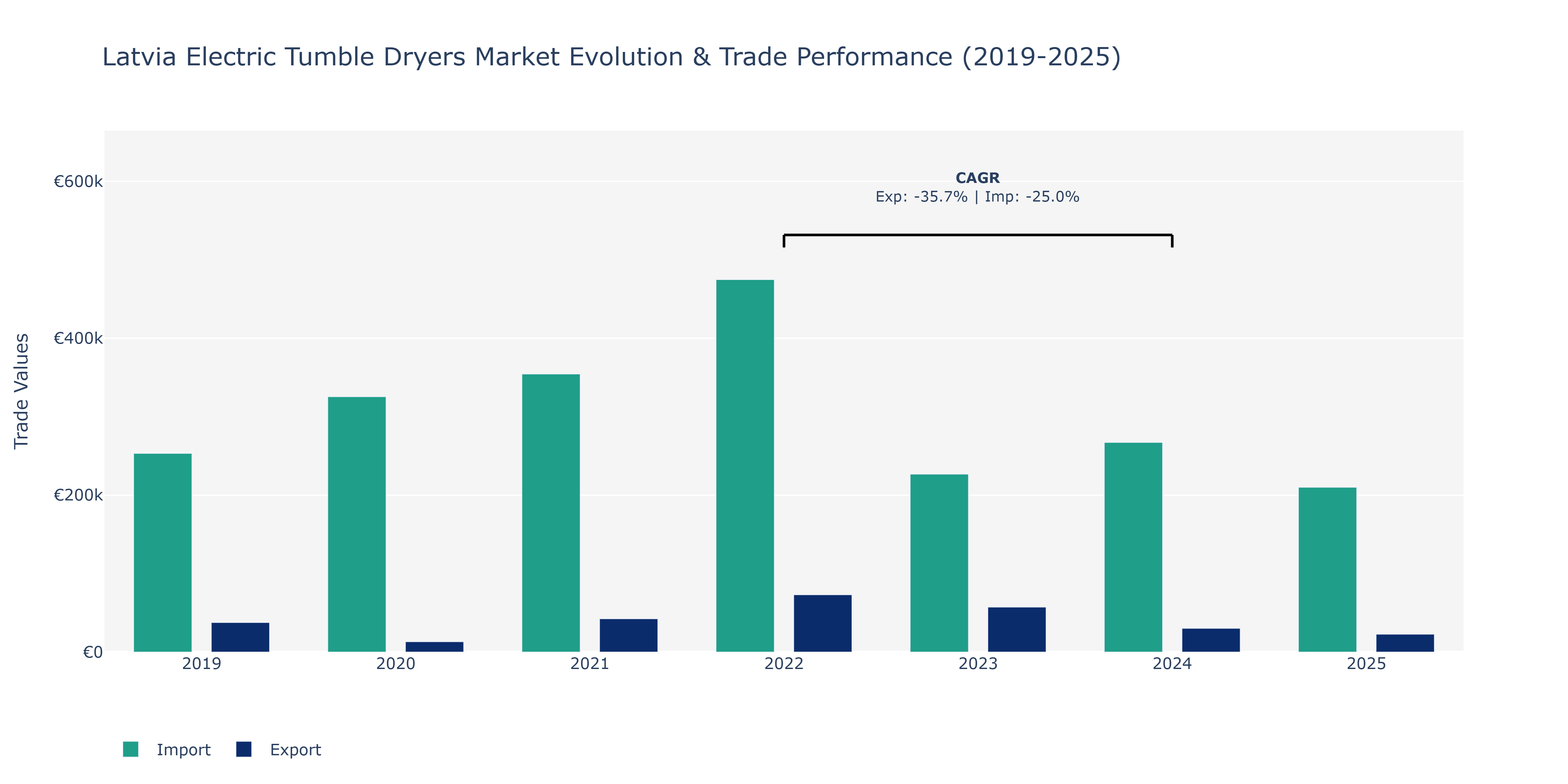
Task: Select the 2019 Export bar
Action: [x=240, y=637]
